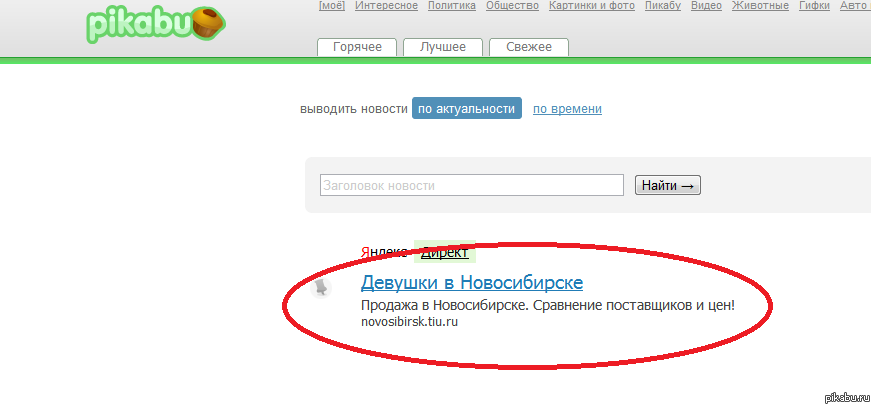This screenshot has height=405, width=871.
Task: Open the Гифки category
Action: [814, 6]
